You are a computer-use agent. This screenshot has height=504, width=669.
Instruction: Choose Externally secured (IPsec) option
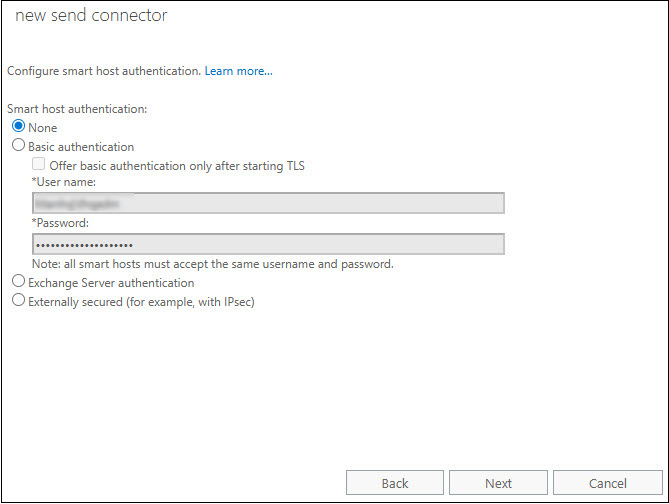pyautogui.click(x=18, y=300)
